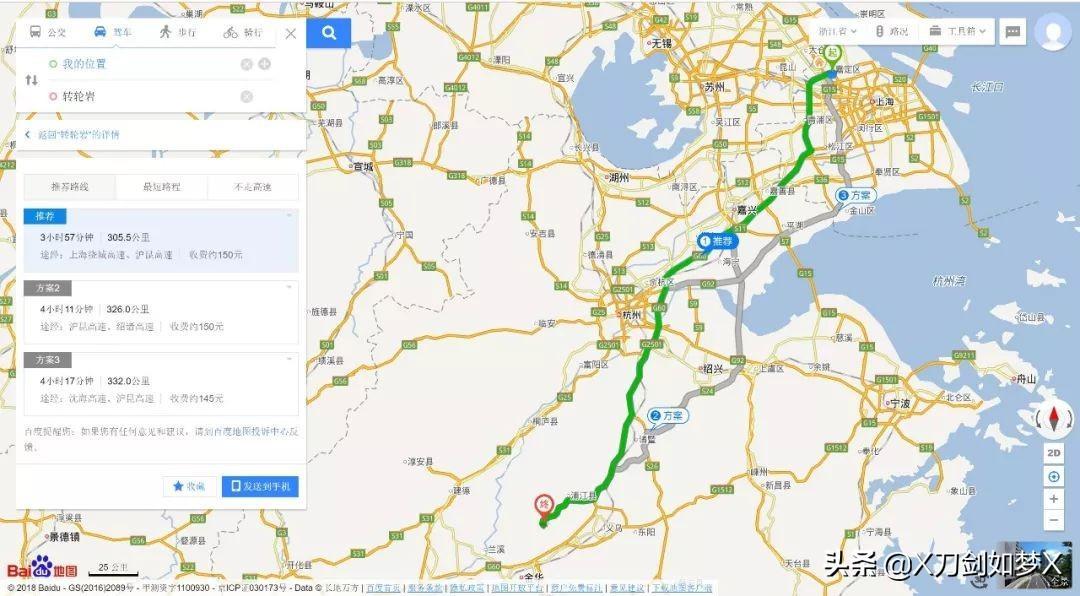Expand the 浙江省 region dropdown
This screenshot has height=596, width=1080.
click(837, 32)
